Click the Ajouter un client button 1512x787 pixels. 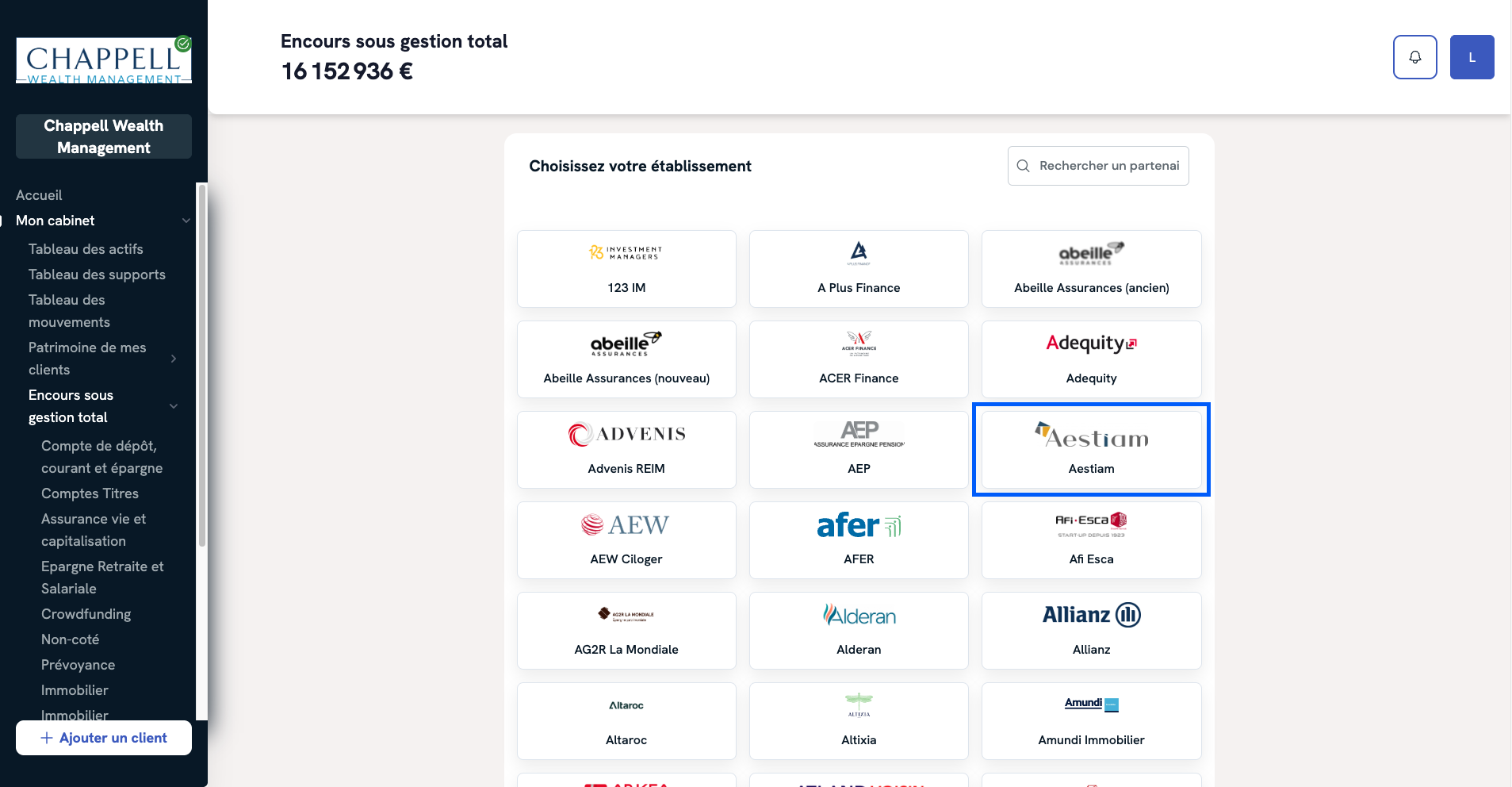104,738
